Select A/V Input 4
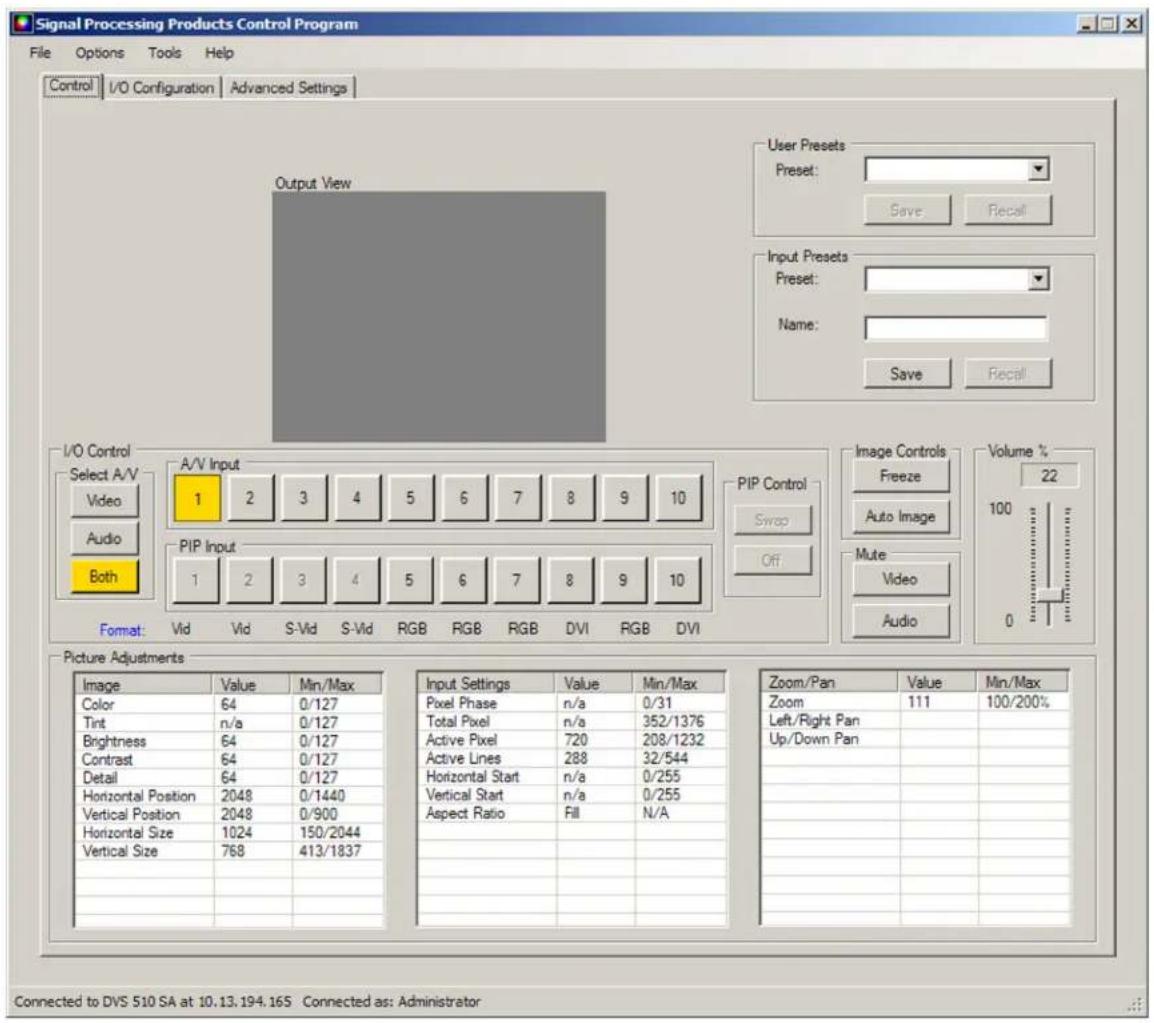Viewport: 1154px width, 1023px height. [357, 498]
